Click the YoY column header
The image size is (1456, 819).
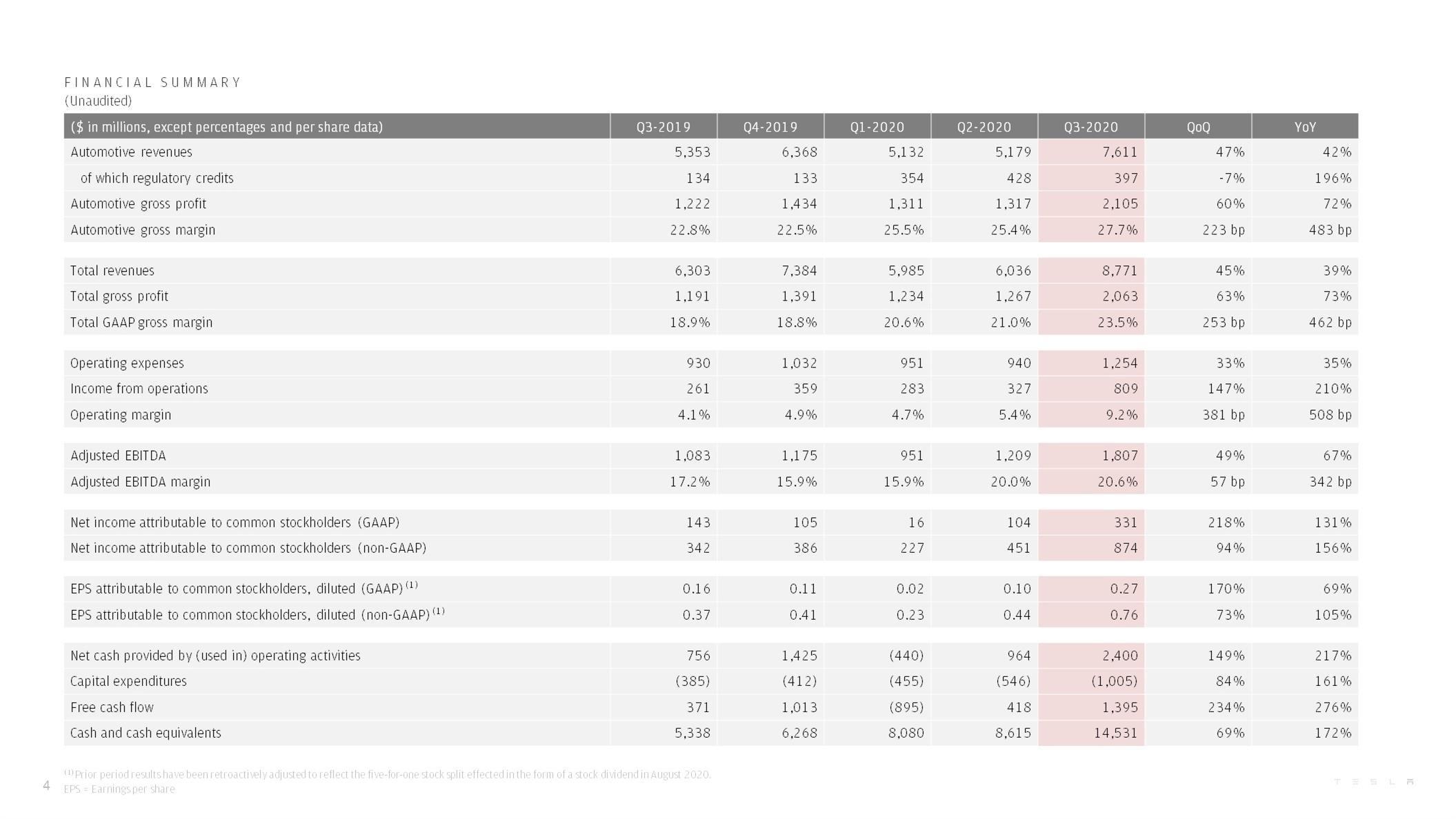[x=1305, y=126]
